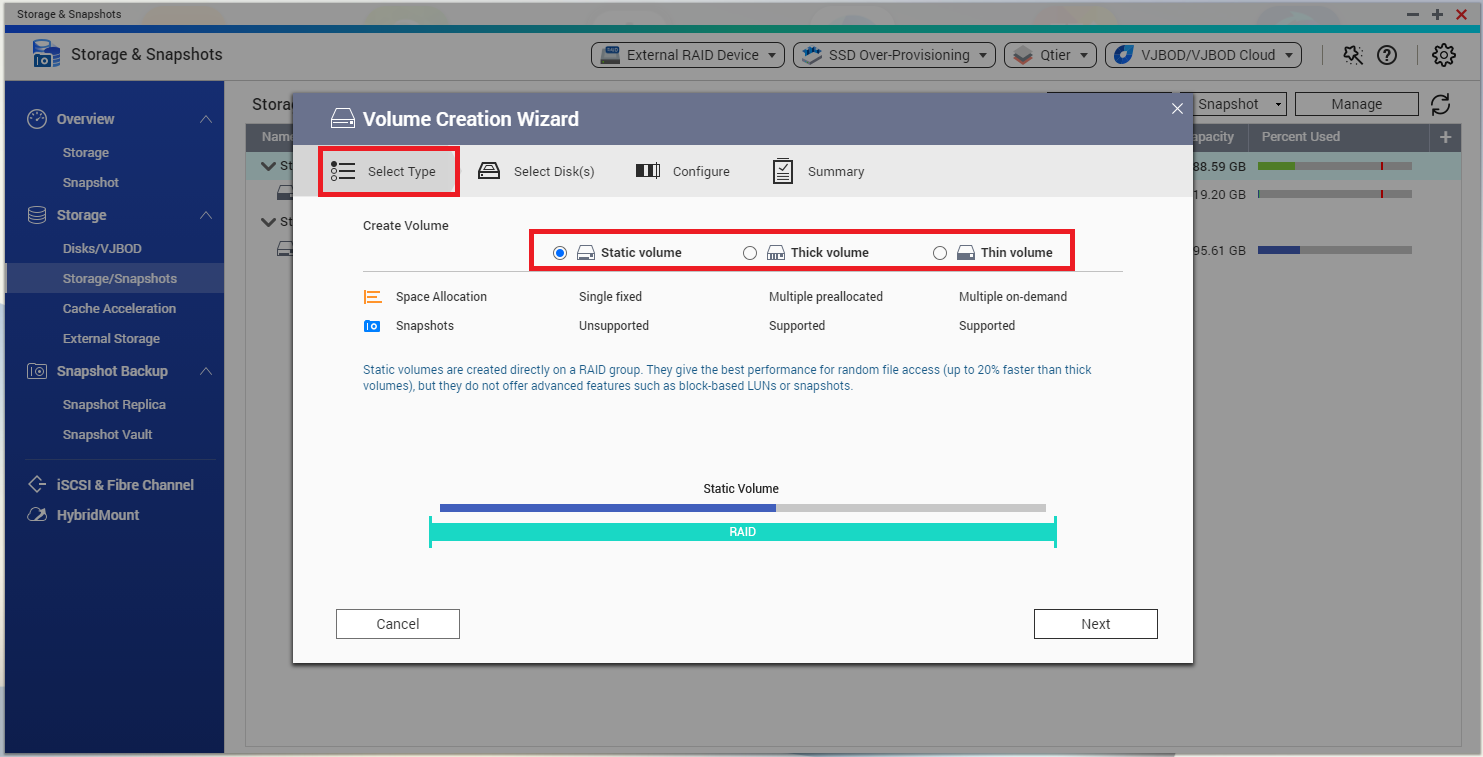The width and height of the screenshot is (1483, 757).
Task: Click the Snapshots camera icon in wizard
Action: click(x=372, y=326)
